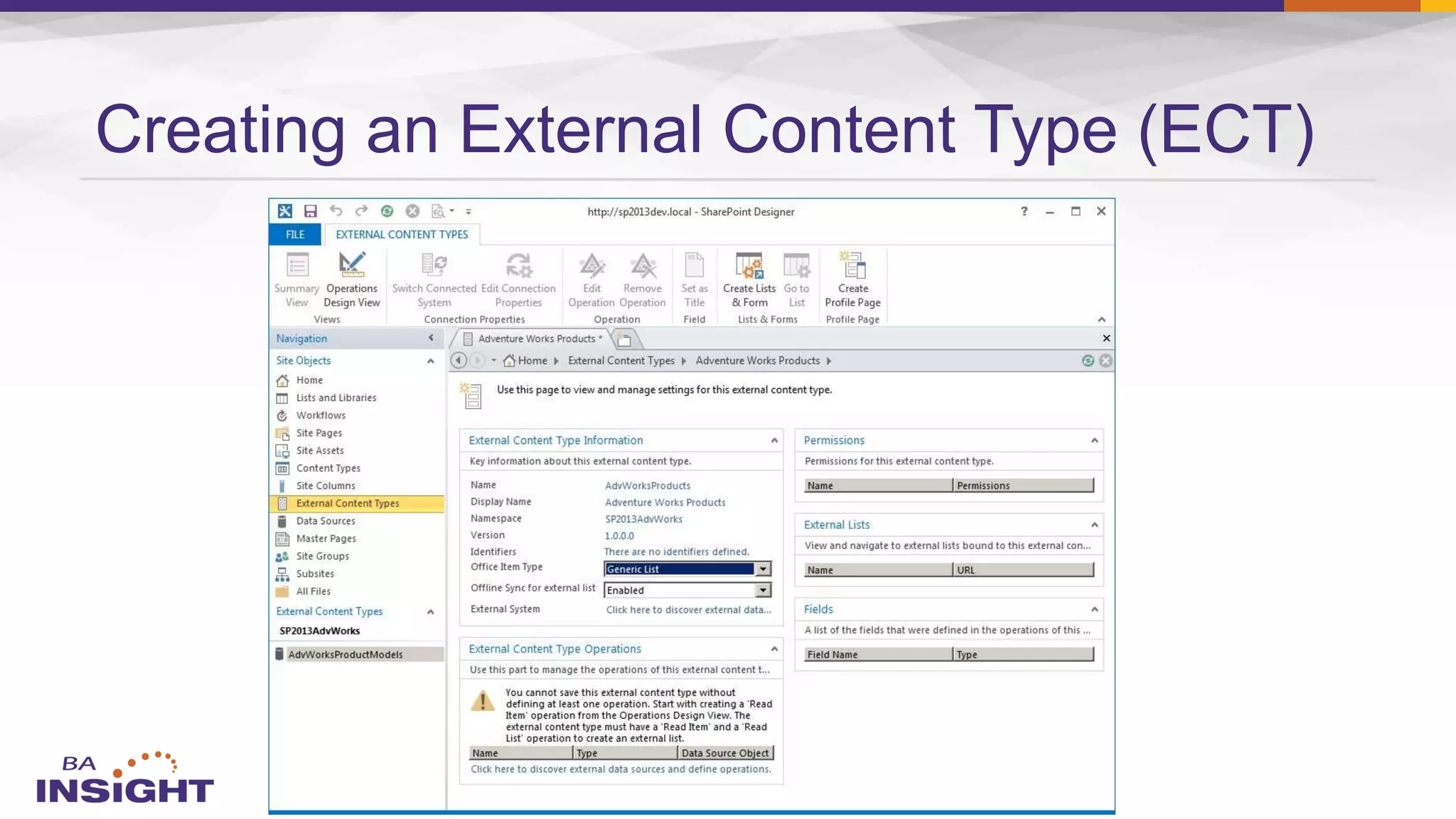
Task: Click the Adventure Works Products display name value
Action: coord(665,503)
